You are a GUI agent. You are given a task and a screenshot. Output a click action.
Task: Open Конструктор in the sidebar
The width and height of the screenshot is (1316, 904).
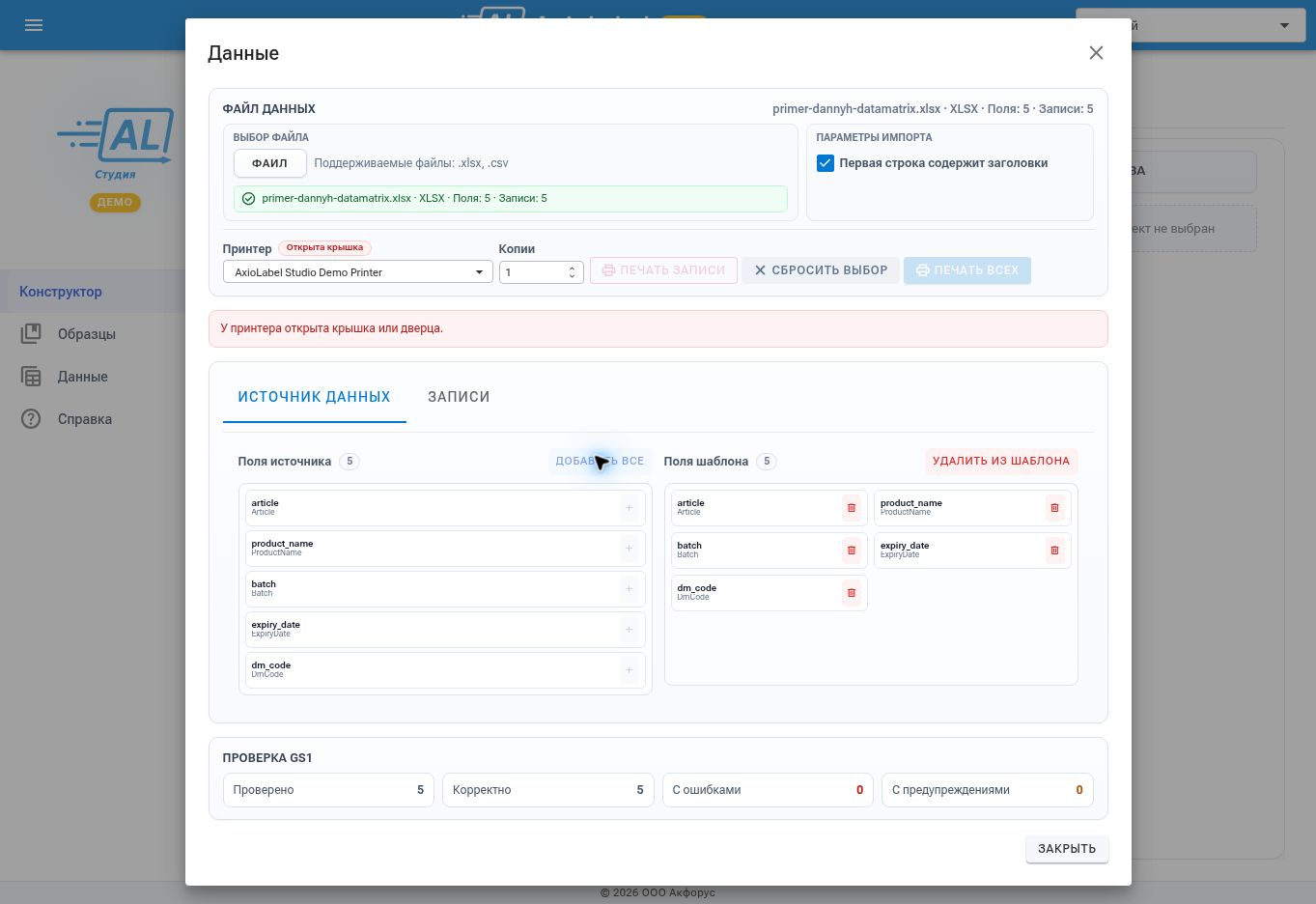click(93, 292)
